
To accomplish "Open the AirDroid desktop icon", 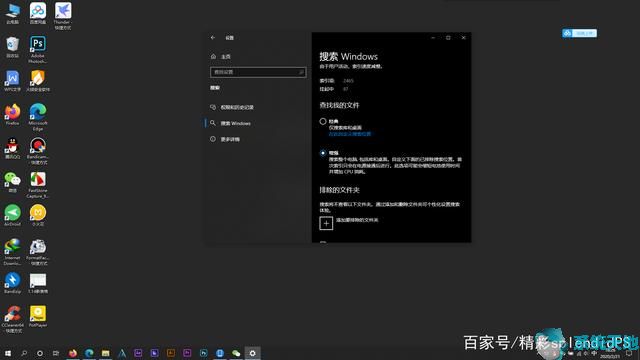I will pos(13,215).
